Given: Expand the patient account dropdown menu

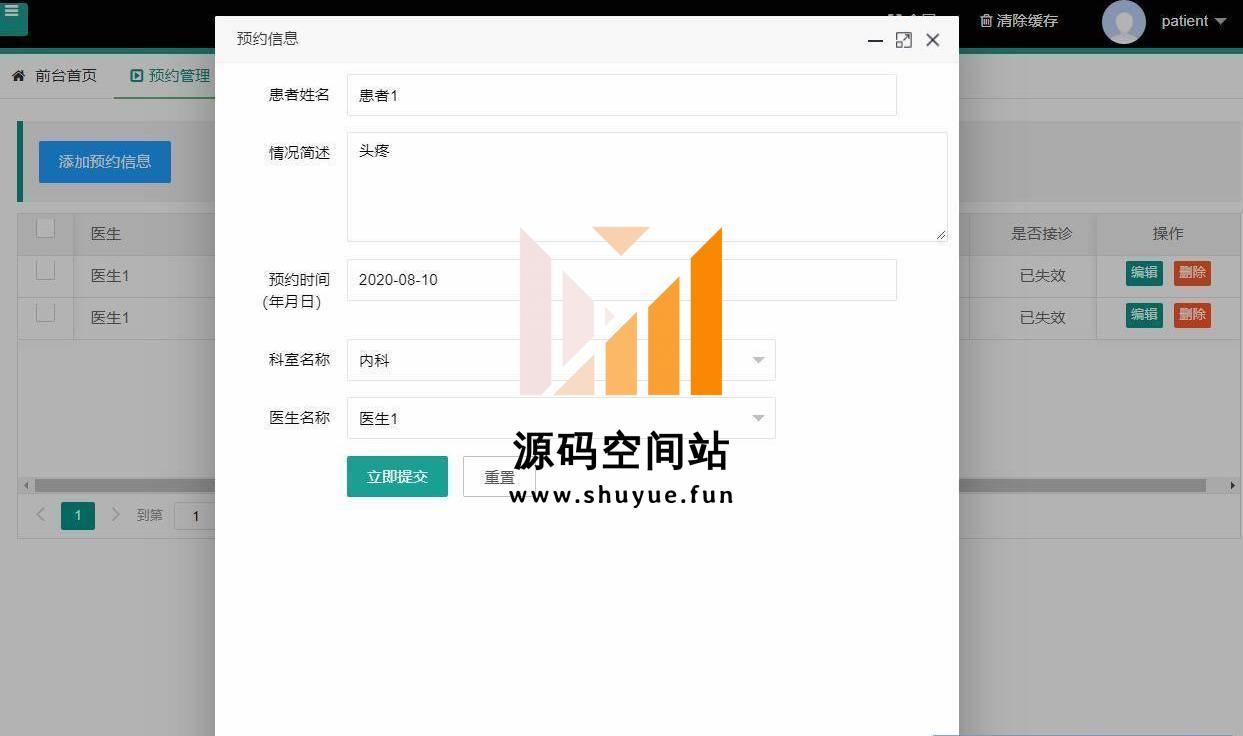Looking at the screenshot, I should (1220, 22).
